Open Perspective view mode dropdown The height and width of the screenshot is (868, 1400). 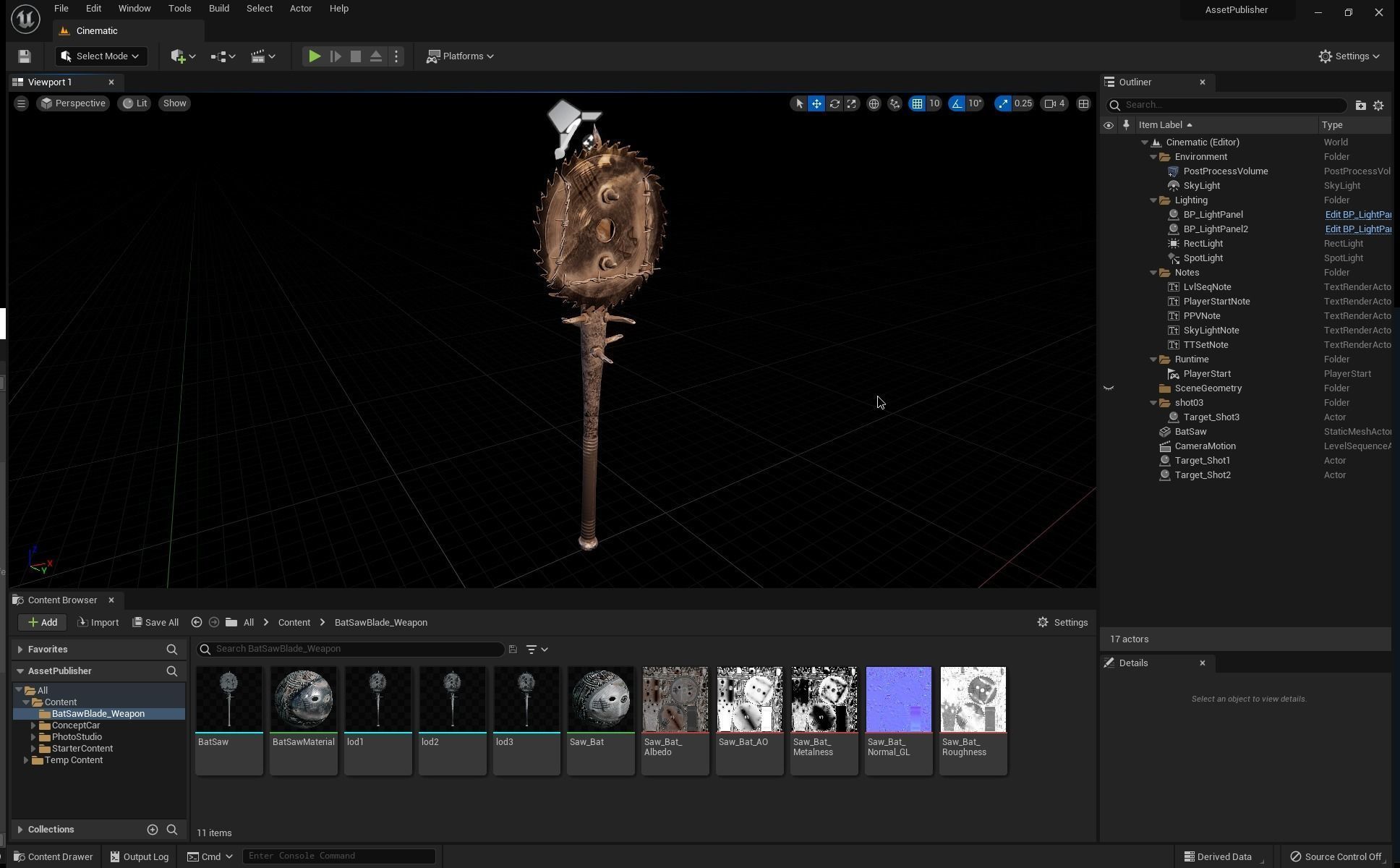click(x=73, y=103)
